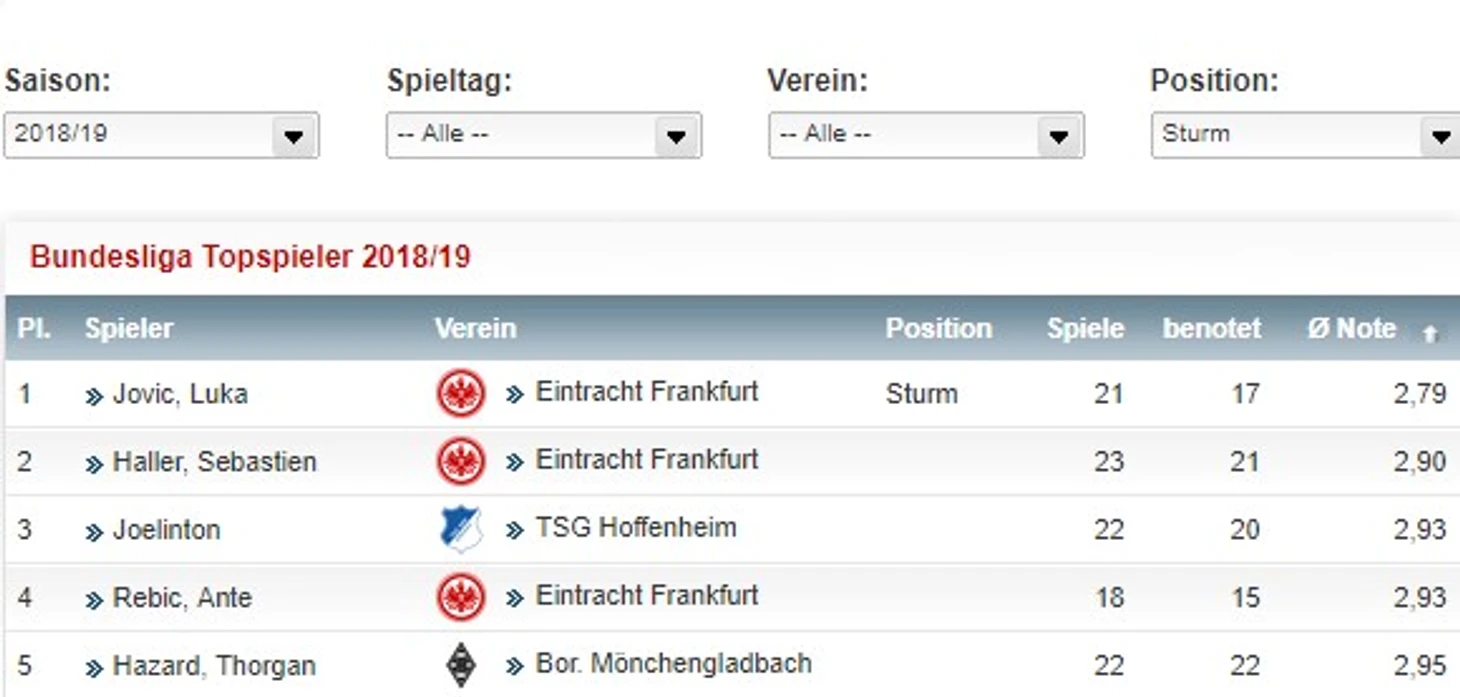Open Bor. Mönchengladbach club link
Viewport: 1460px width, 697px height.
coord(673,664)
